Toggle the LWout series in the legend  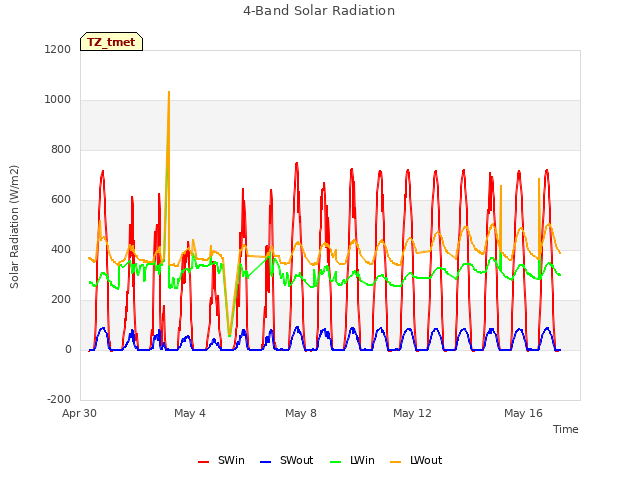416,461
